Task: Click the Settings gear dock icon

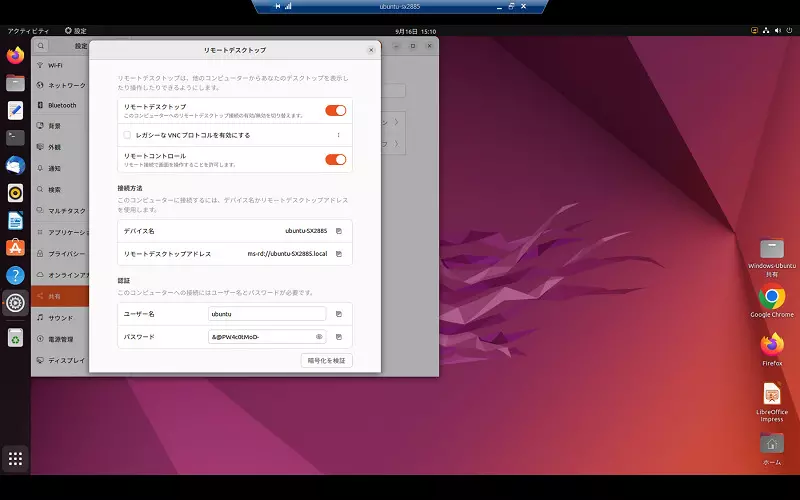Action: 15,303
